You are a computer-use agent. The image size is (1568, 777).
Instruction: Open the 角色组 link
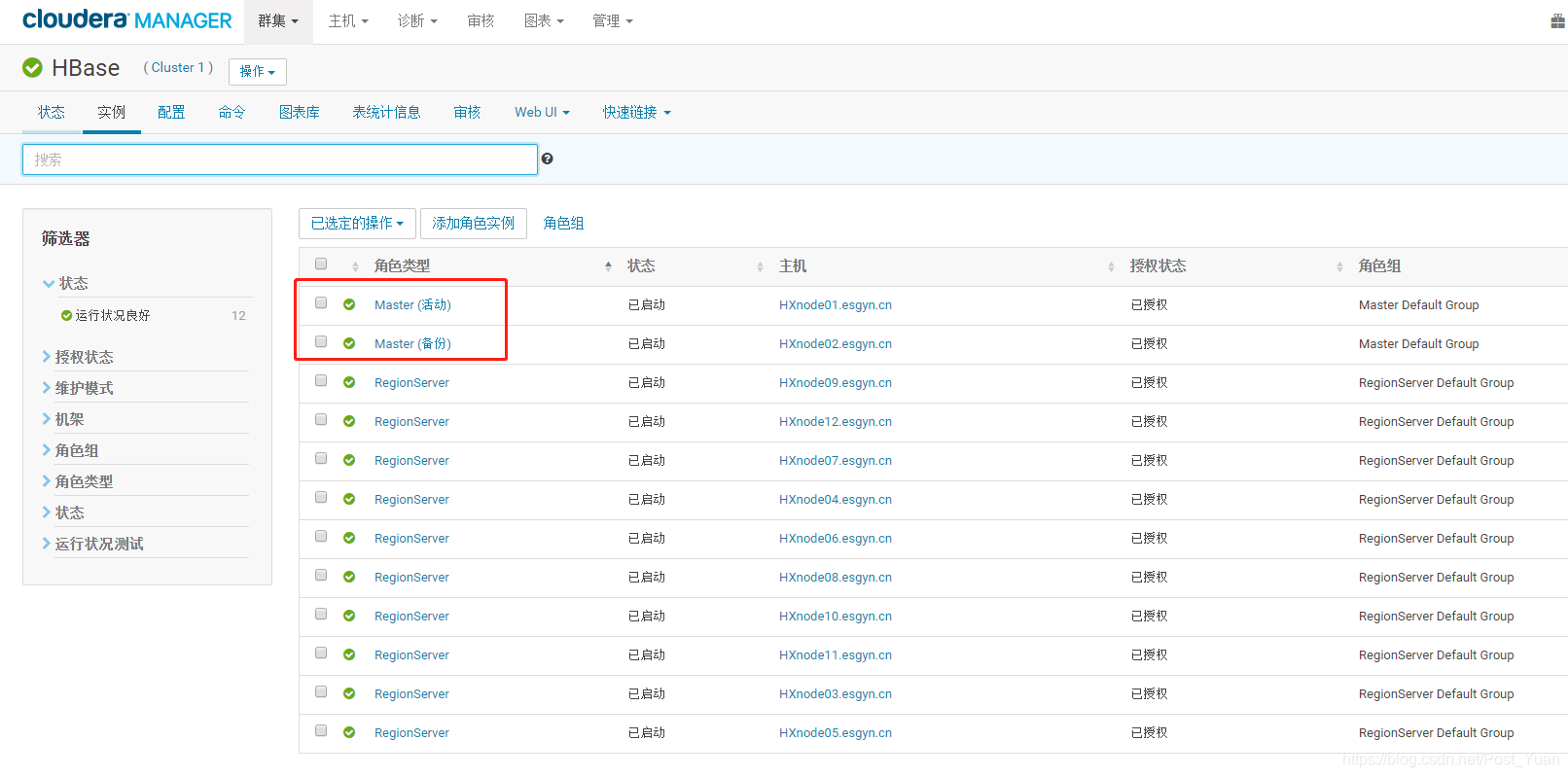[563, 223]
